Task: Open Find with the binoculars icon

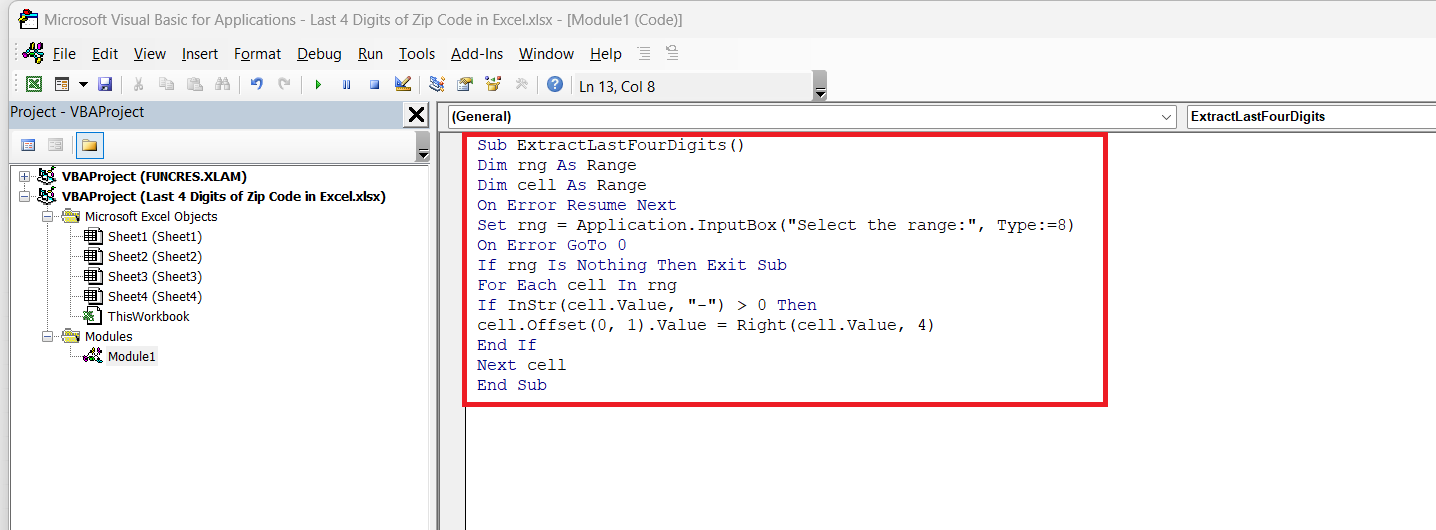Action: (222, 85)
